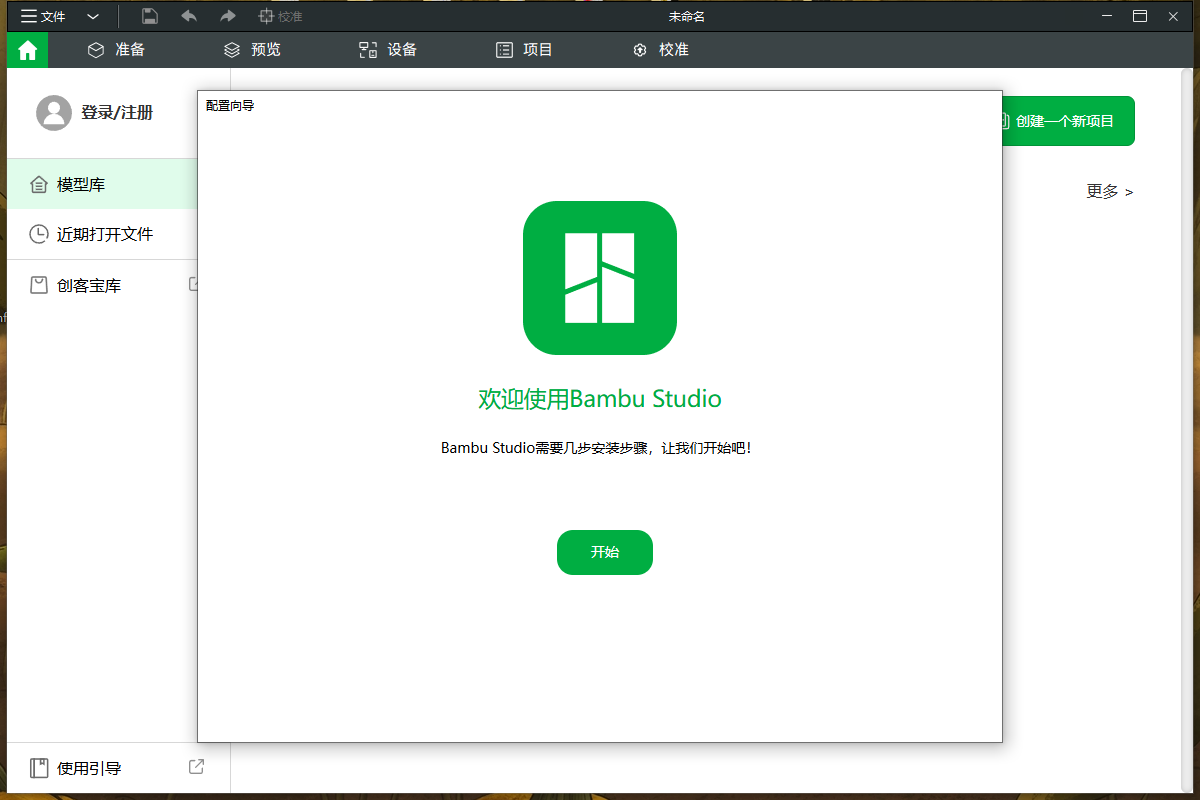
Task: Minimize the Bambu Studio window
Action: [x=1105, y=16]
